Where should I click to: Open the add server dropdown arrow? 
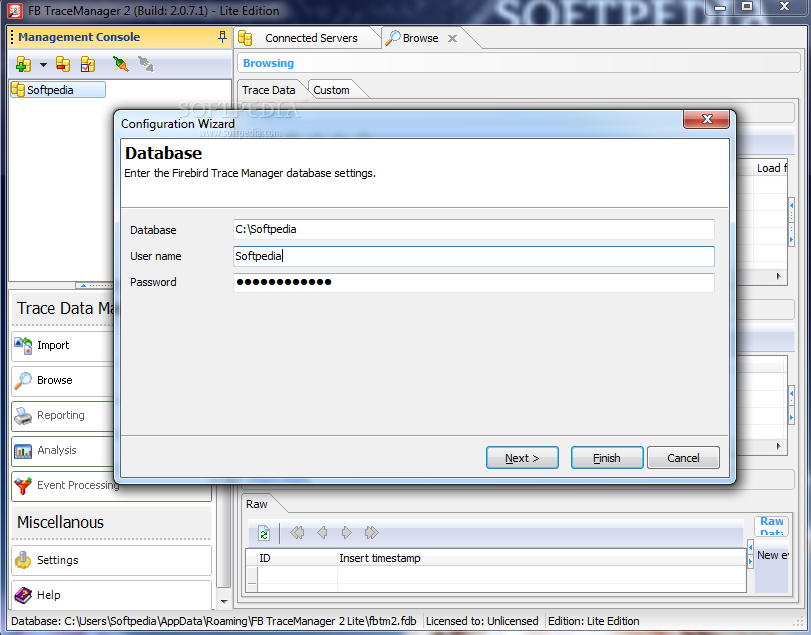(x=43, y=65)
